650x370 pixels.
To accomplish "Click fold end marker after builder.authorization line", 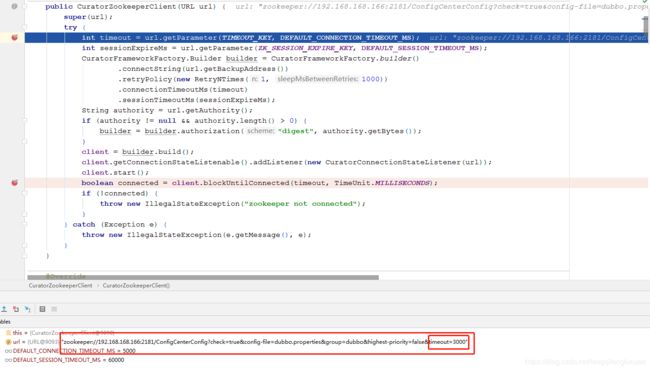I will tap(24, 141).
